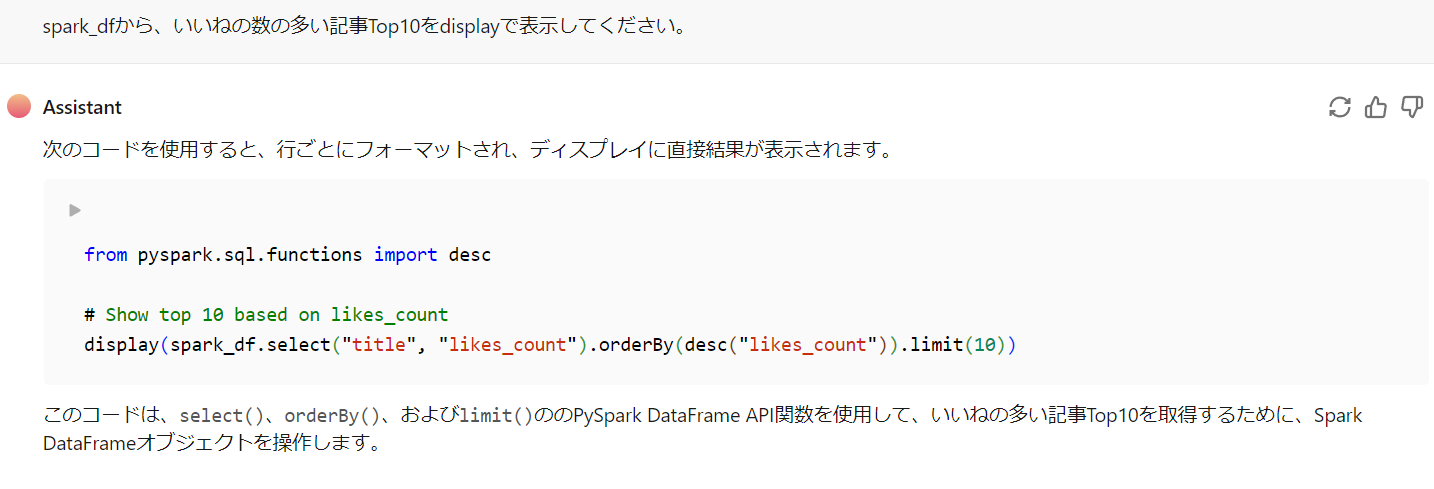Click the display(spark_df.select...) code line
1434x489 pixels.
coord(550,345)
